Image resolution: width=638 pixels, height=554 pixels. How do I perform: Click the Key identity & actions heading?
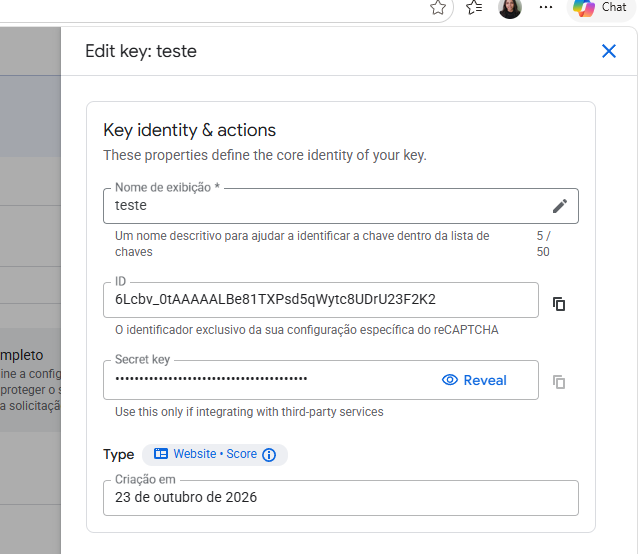pyautogui.click(x=189, y=131)
